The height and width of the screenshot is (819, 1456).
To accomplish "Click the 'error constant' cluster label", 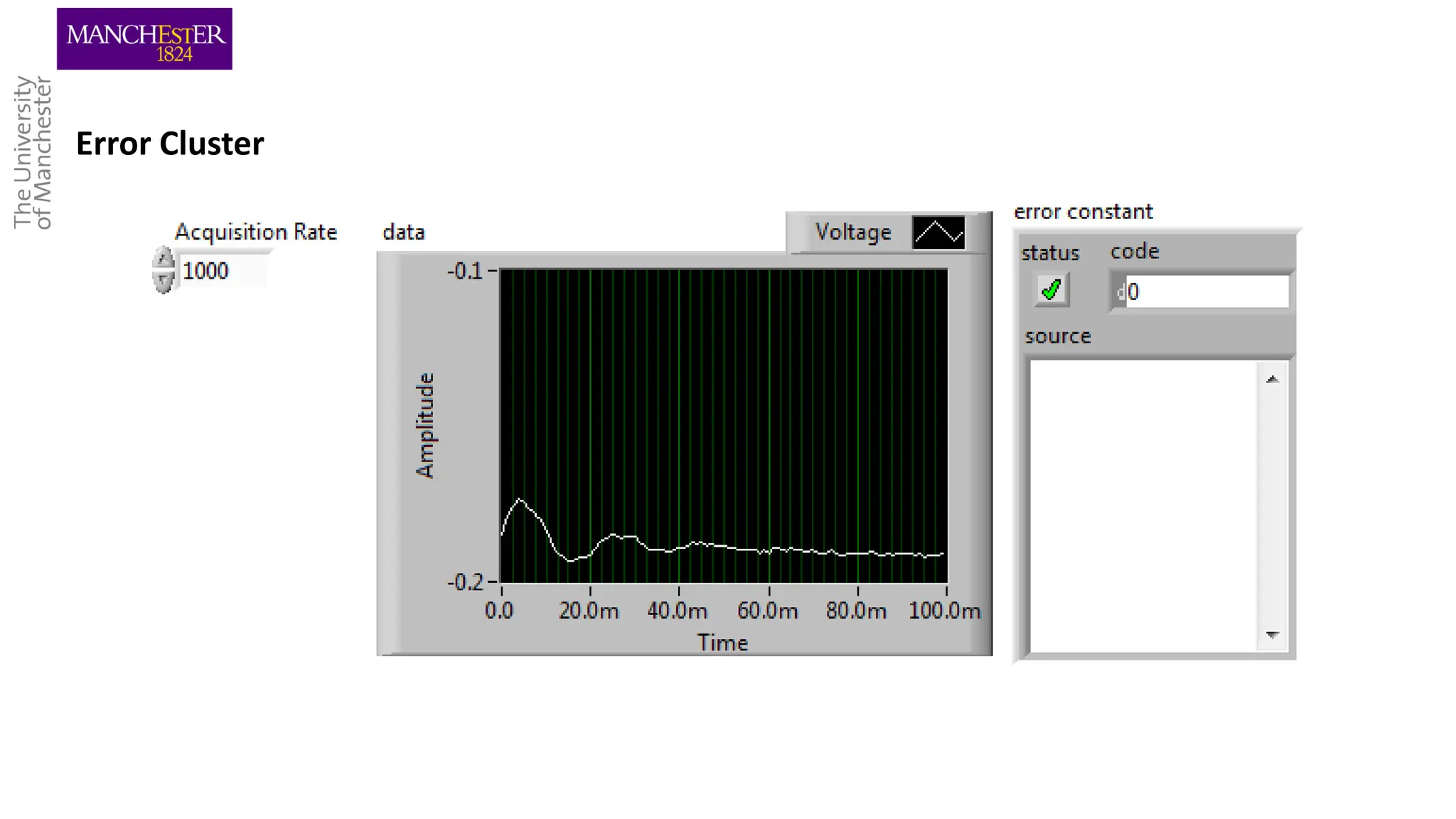I will point(1083,212).
